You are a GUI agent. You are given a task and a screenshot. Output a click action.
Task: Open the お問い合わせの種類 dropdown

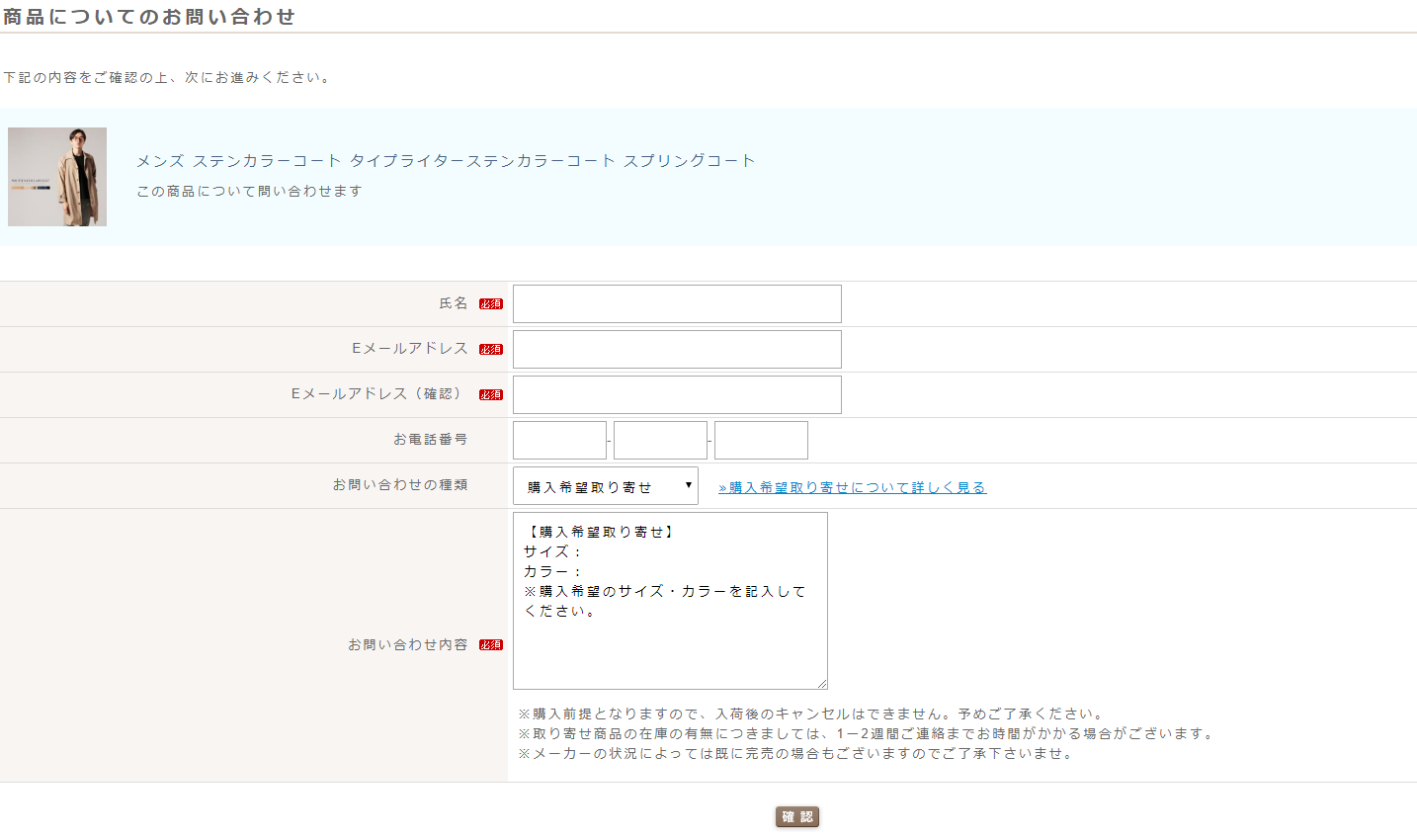point(605,485)
